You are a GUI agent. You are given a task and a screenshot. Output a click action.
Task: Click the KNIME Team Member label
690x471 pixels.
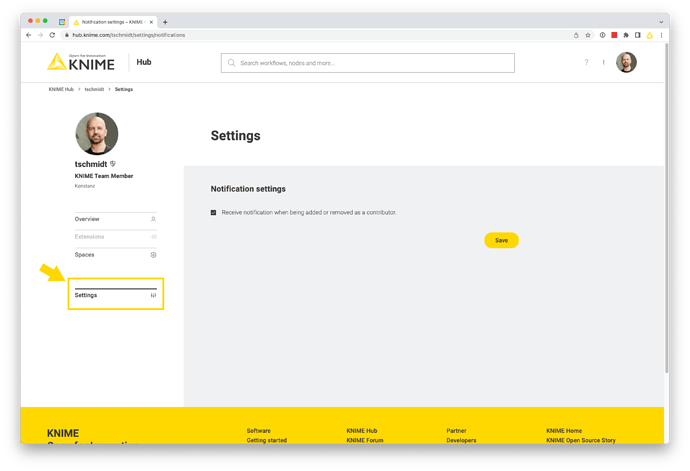point(104,176)
